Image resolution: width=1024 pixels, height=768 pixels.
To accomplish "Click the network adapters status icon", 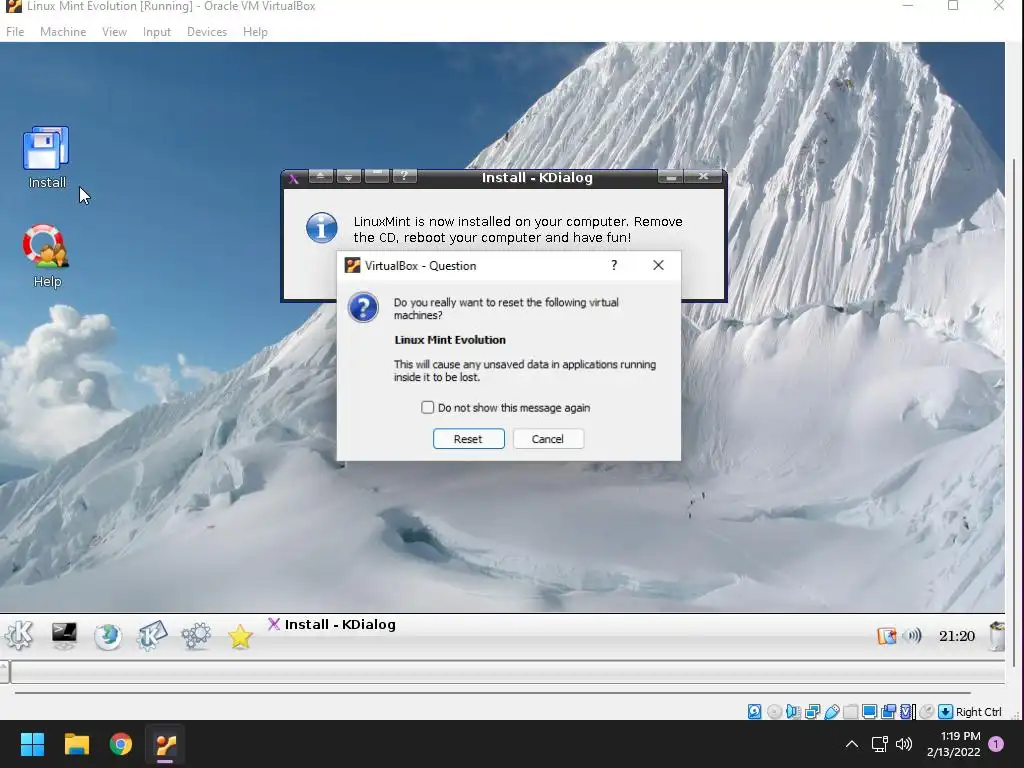I will (812, 712).
